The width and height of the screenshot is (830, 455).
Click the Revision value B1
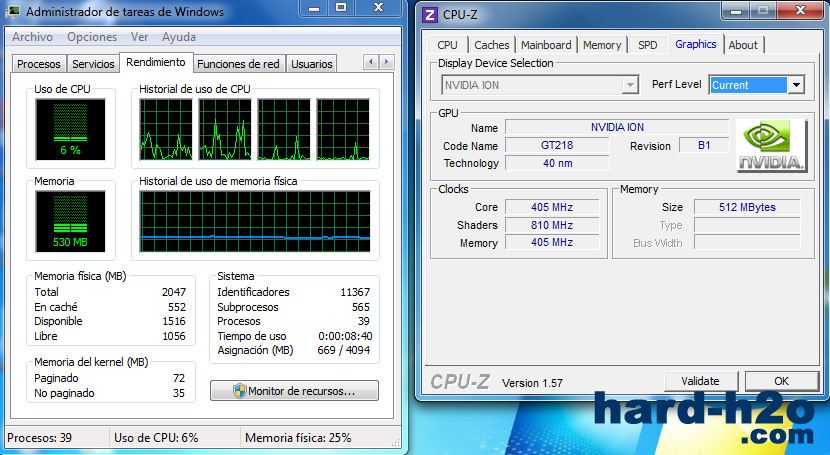(704, 145)
